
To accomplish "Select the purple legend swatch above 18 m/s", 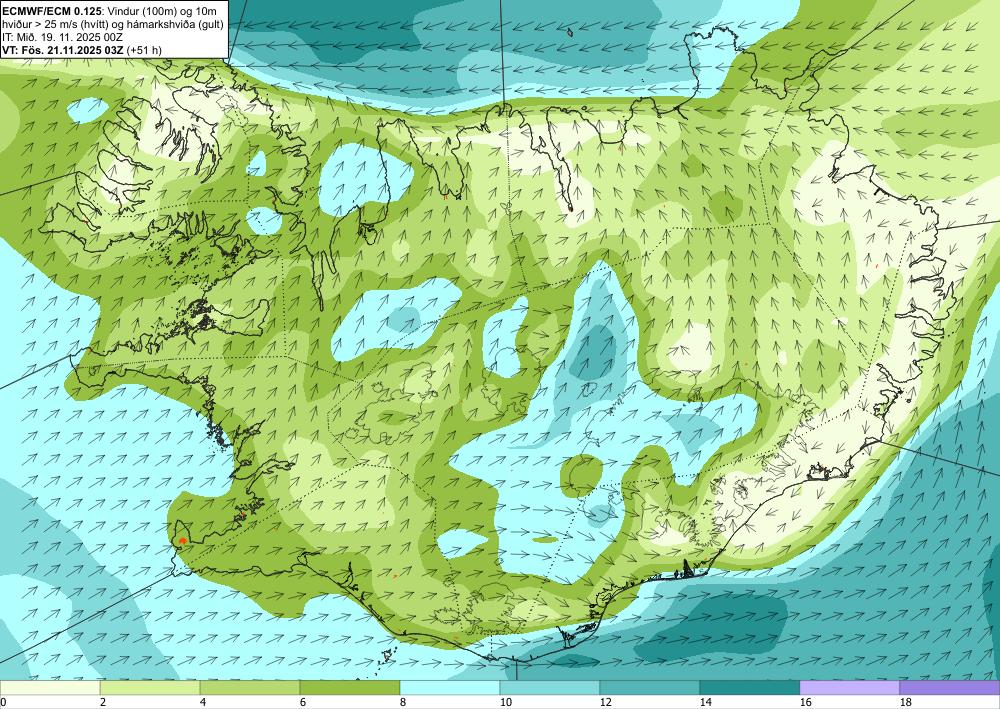I will point(950,688).
